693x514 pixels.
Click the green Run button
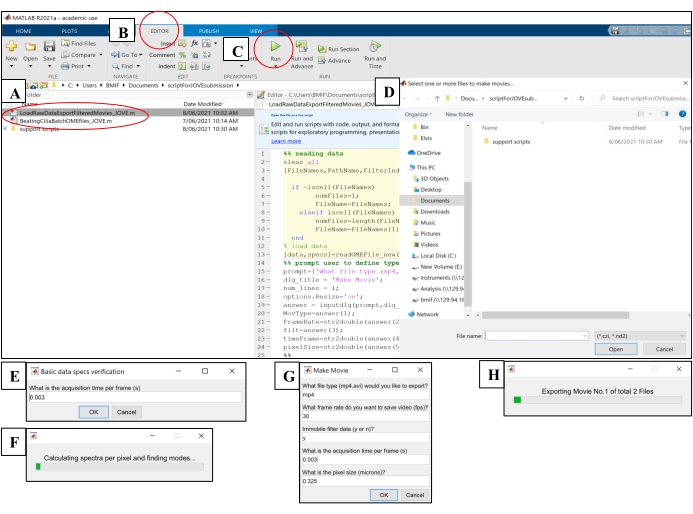(275, 50)
